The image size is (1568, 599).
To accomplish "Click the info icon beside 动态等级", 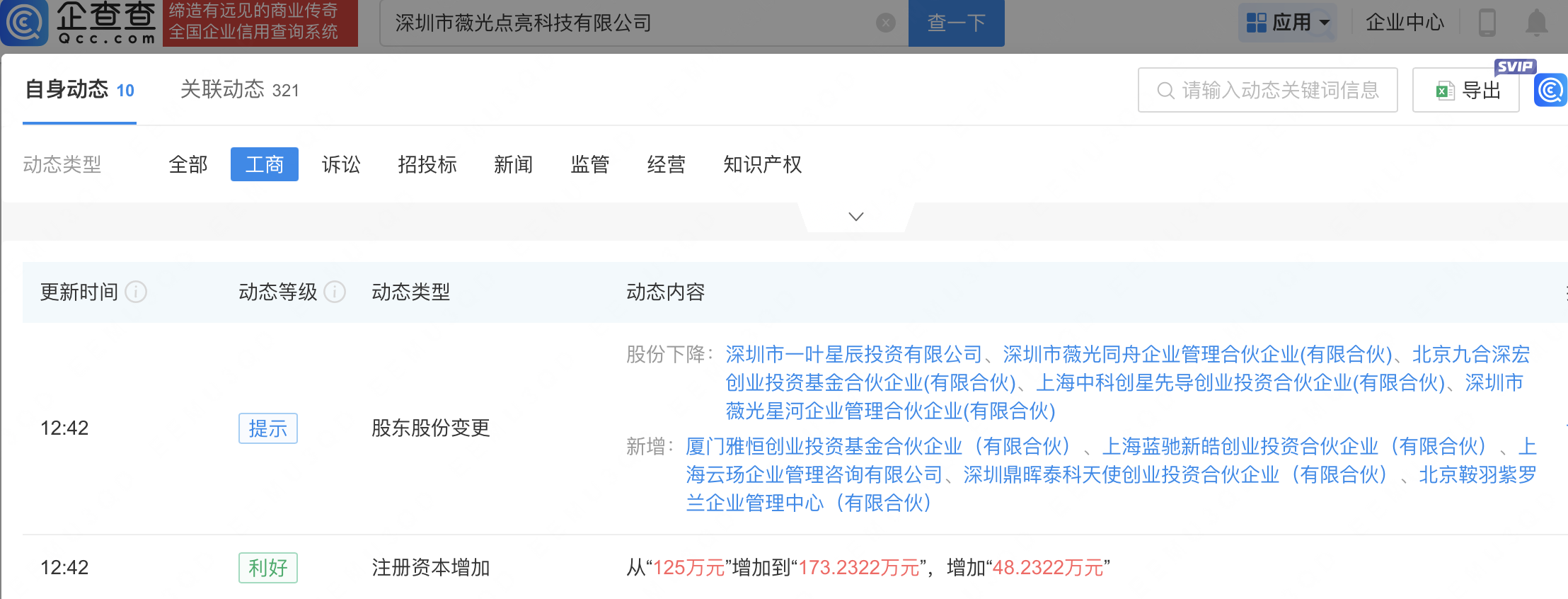I will tap(335, 292).
